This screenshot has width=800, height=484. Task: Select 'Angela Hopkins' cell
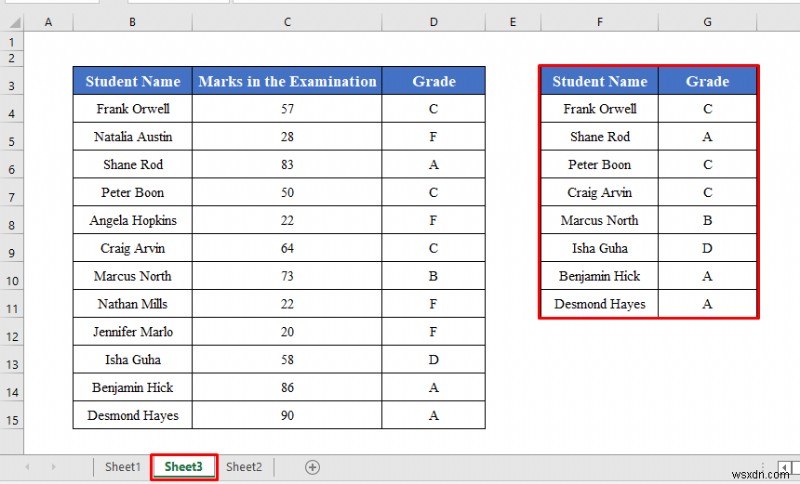[x=133, y=220]
